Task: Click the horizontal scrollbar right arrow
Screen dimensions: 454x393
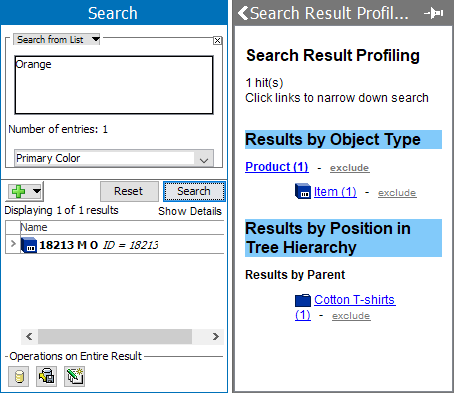Action: click(216, 337)
